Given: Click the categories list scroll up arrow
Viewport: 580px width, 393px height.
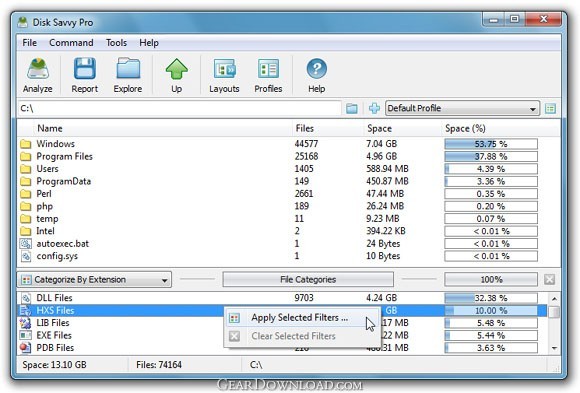Looking at the screenshot, I should [554, 298].
